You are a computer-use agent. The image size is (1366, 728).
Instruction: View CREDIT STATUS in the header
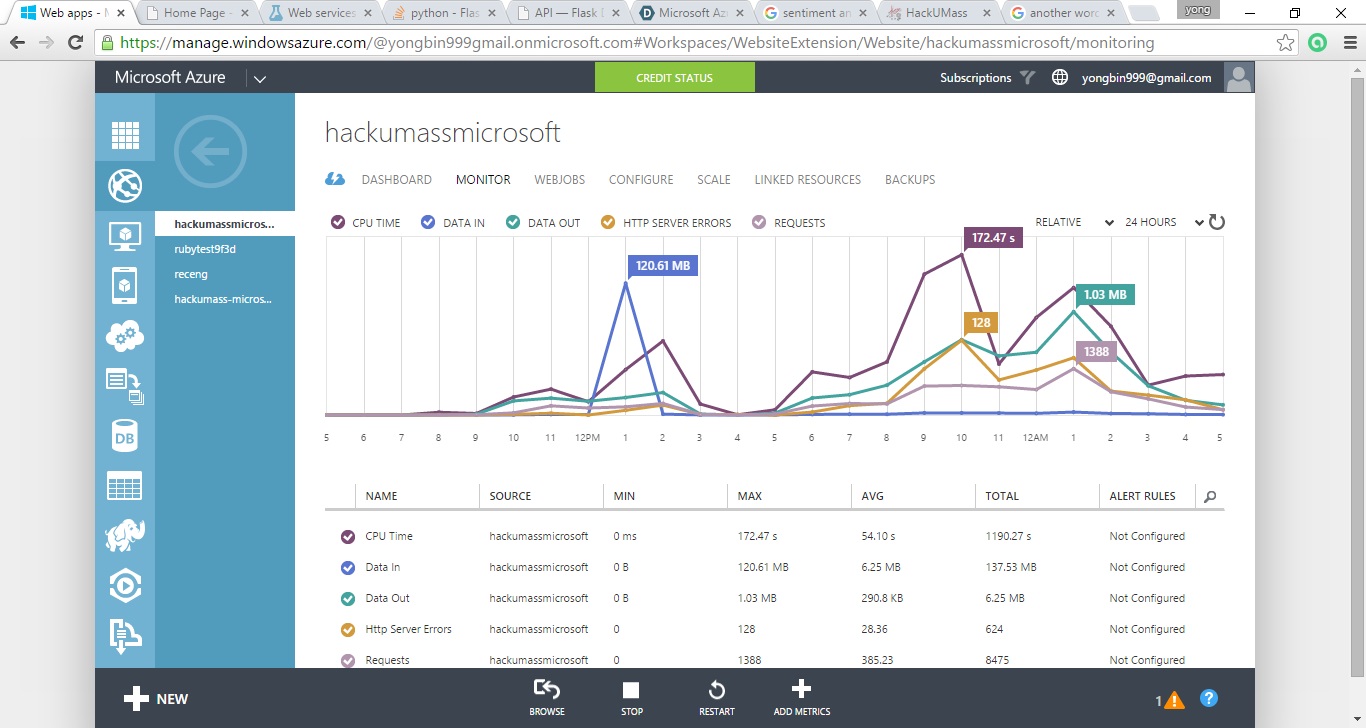point(675,78)
